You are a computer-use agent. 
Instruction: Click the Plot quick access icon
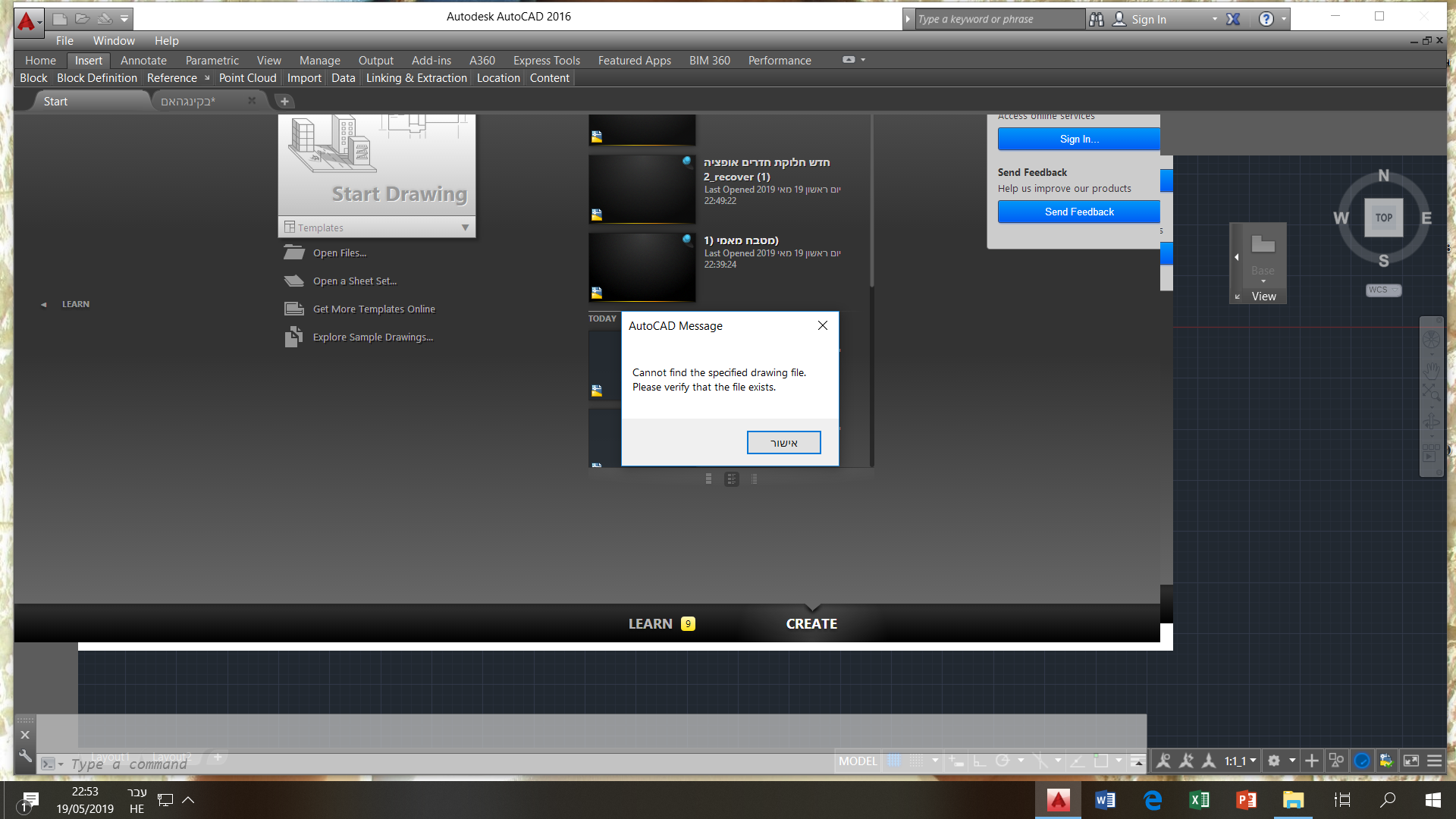[x=105, y=19]
